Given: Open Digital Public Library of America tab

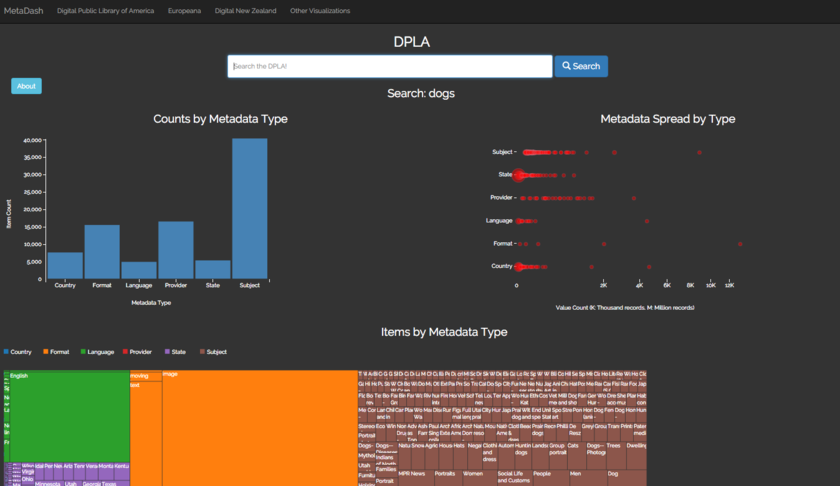Looking at the screenshot, I should point(106,11).
